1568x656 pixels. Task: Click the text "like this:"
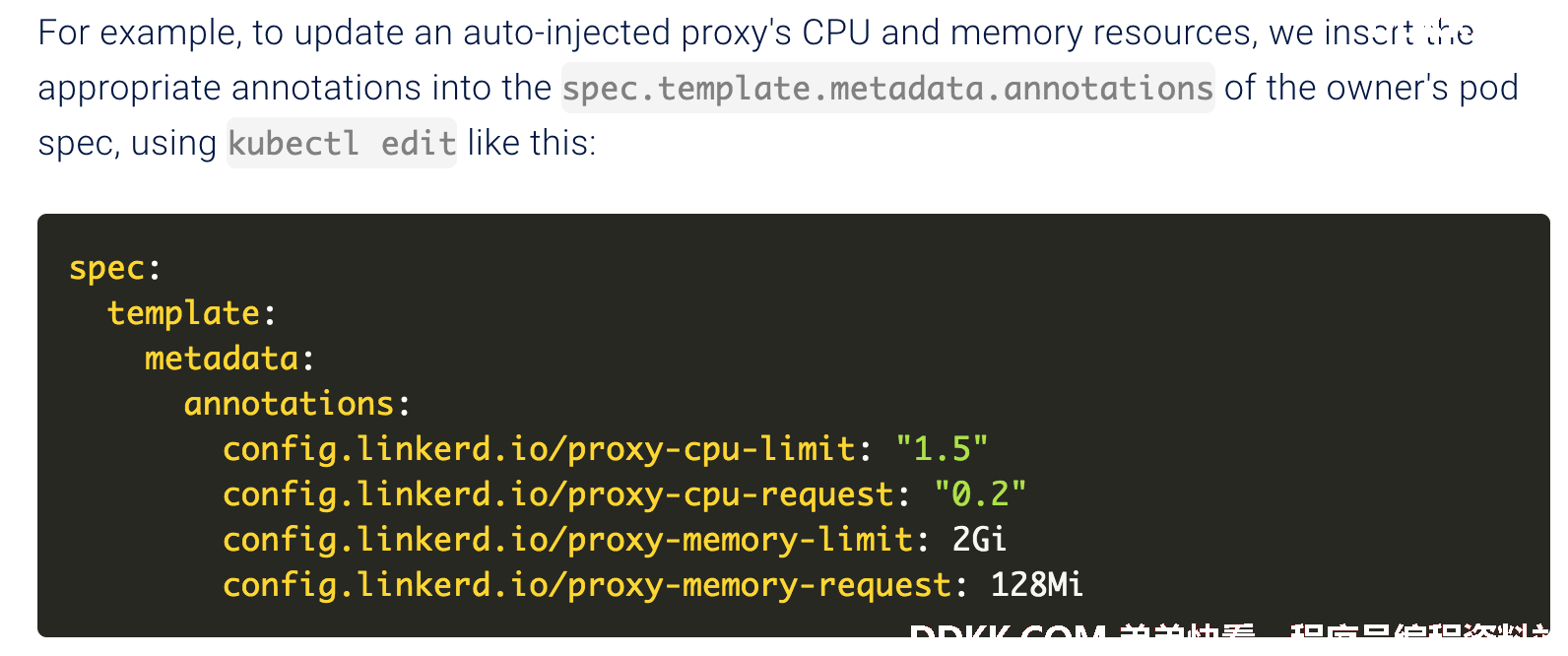point(532,144)
